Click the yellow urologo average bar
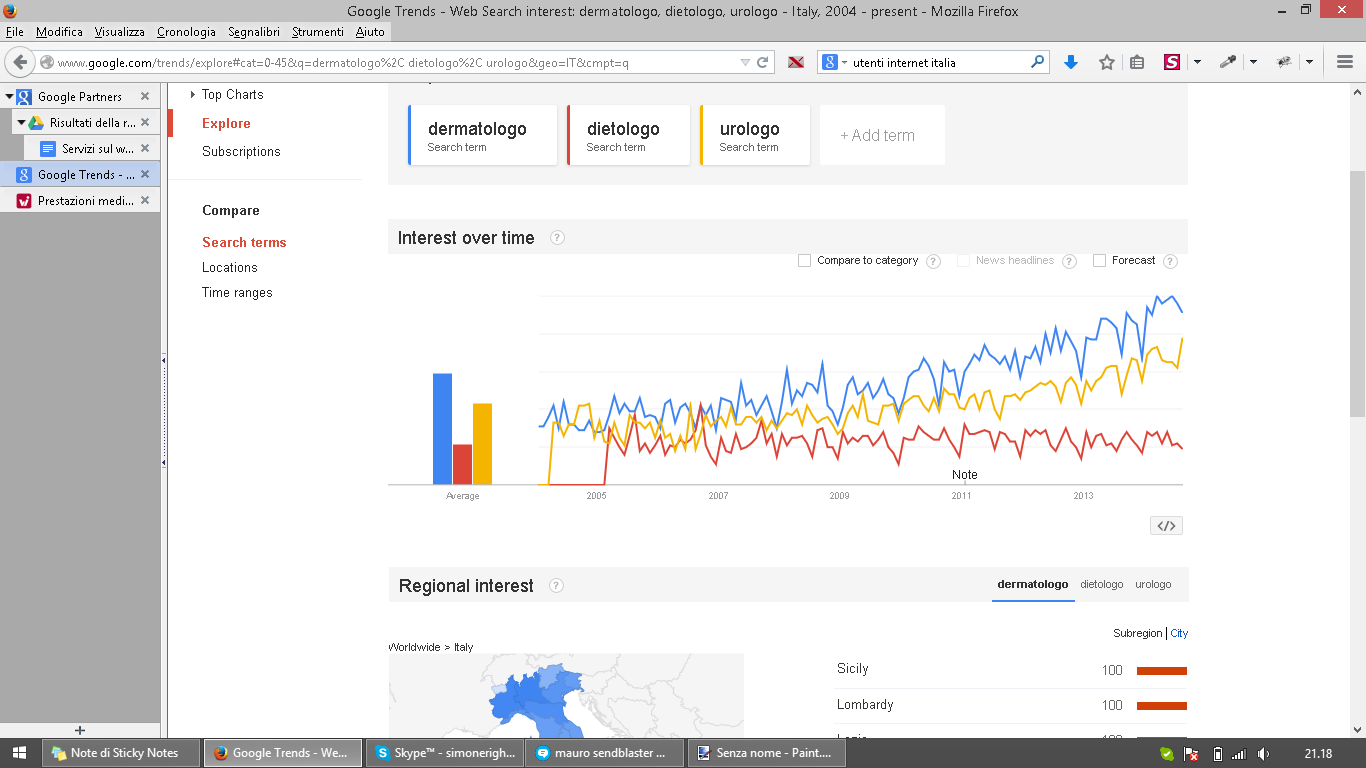Image resolution: width=1366 pixels, height=768 pixels. (482, 444)
